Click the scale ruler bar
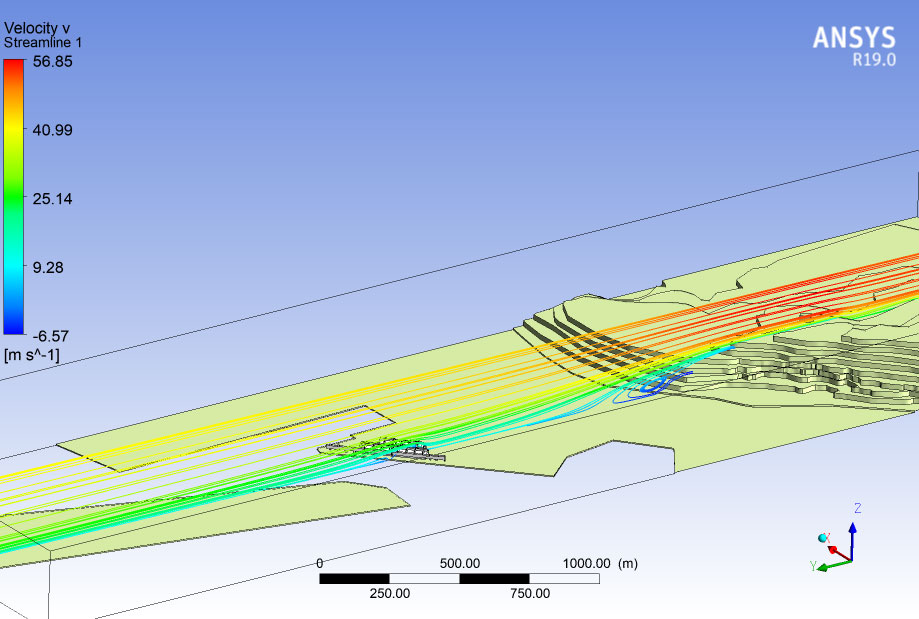919x619 pixels. coord(459,579)
